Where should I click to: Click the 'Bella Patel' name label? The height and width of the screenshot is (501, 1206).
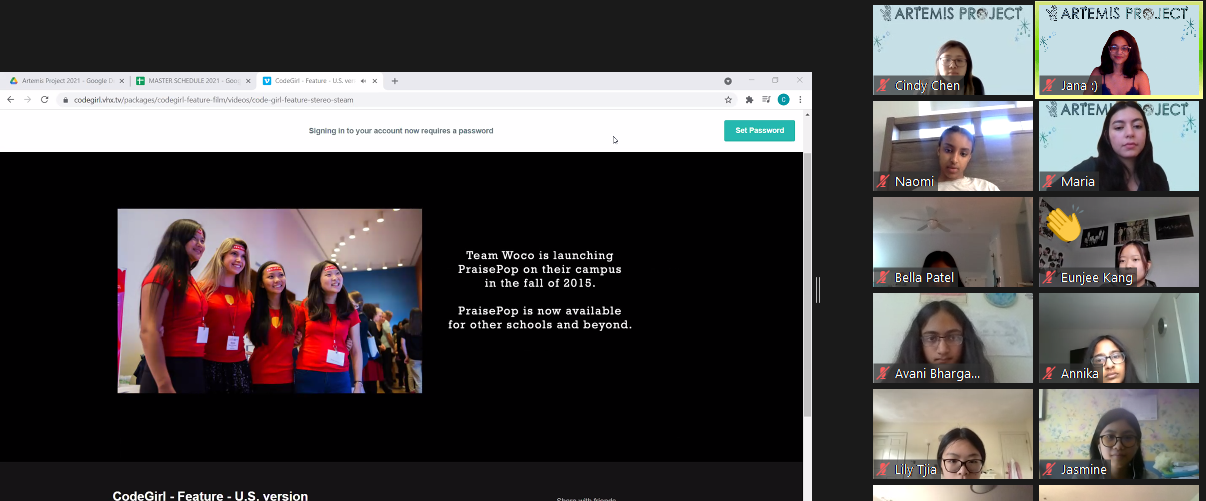click(924, 278)
